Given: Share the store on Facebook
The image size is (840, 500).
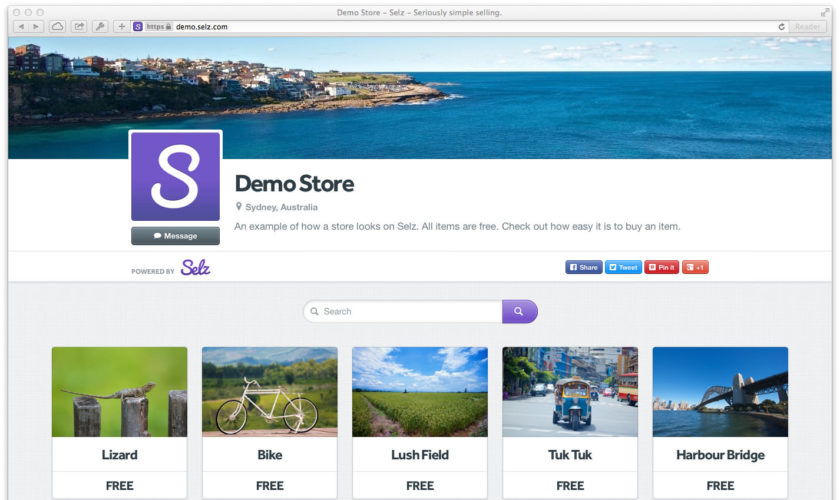Looking at the screenshot, I should pyautogui.click(x=583, y=267).
